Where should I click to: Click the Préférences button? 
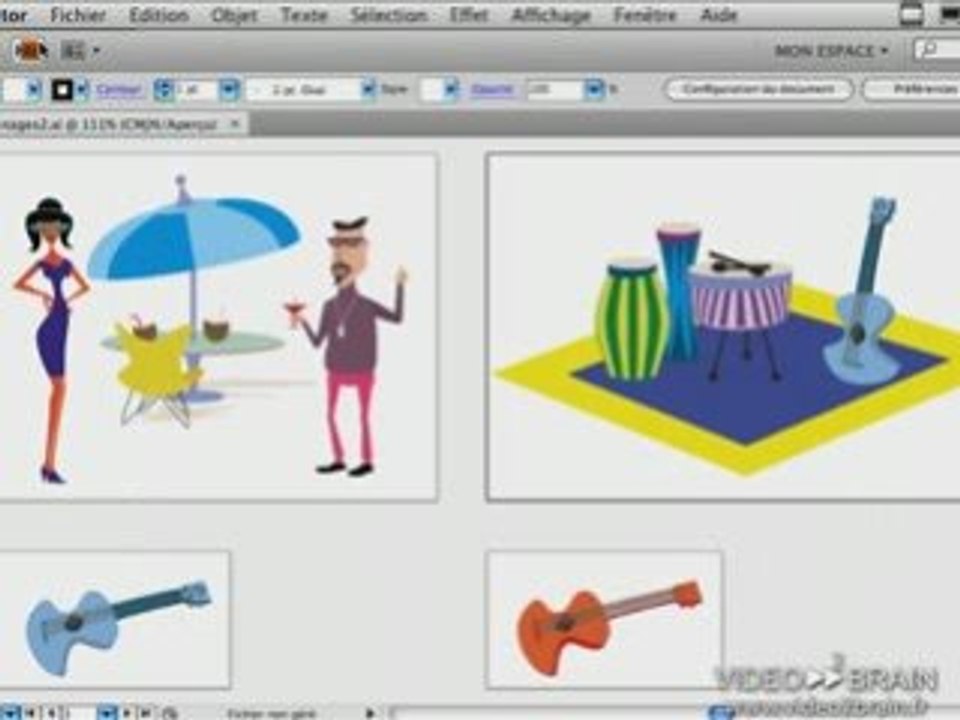913,89
